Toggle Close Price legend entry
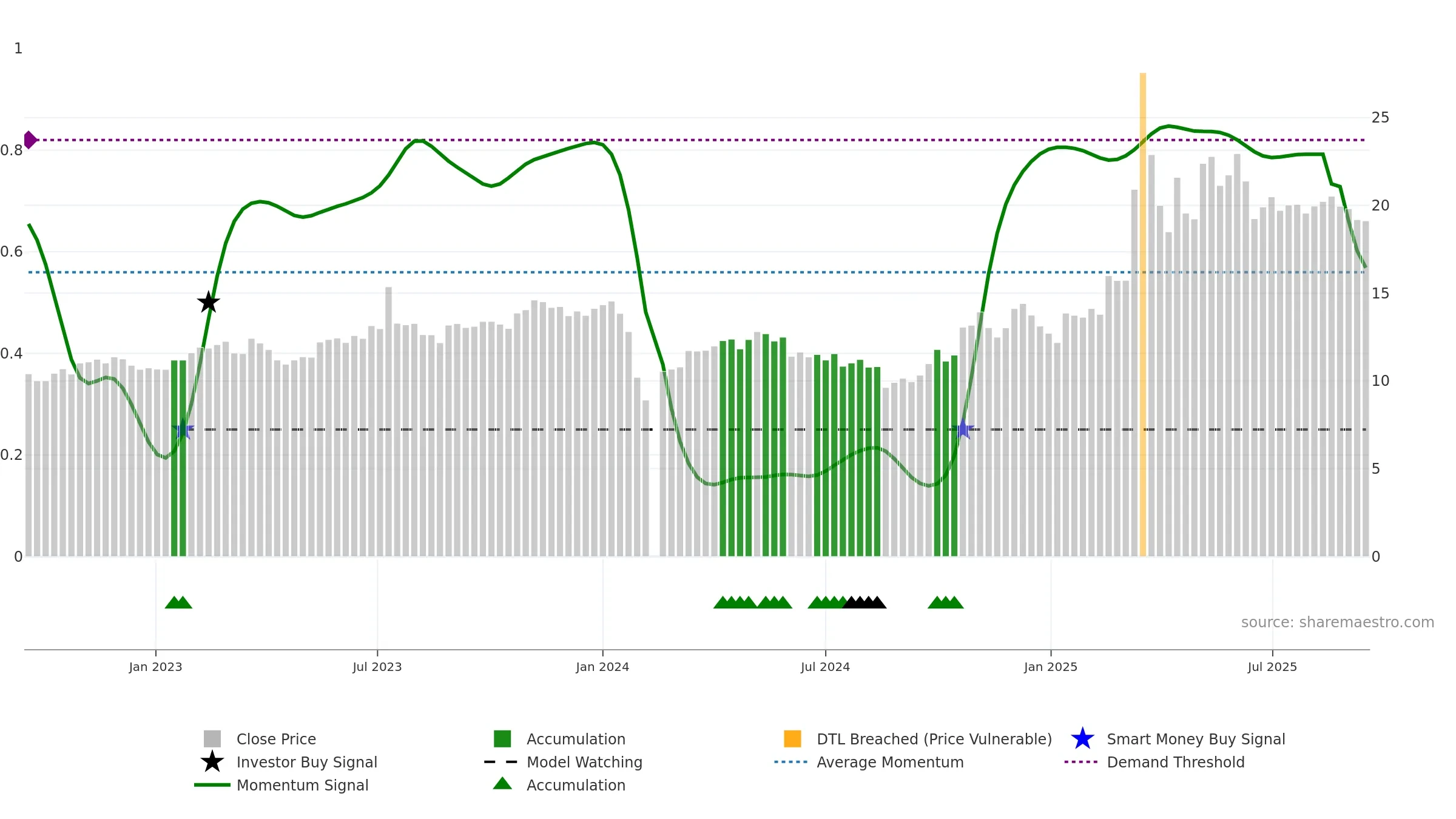Image resolution: width=1456 pixels, height=819 pixels. click(x=276, y=739)
